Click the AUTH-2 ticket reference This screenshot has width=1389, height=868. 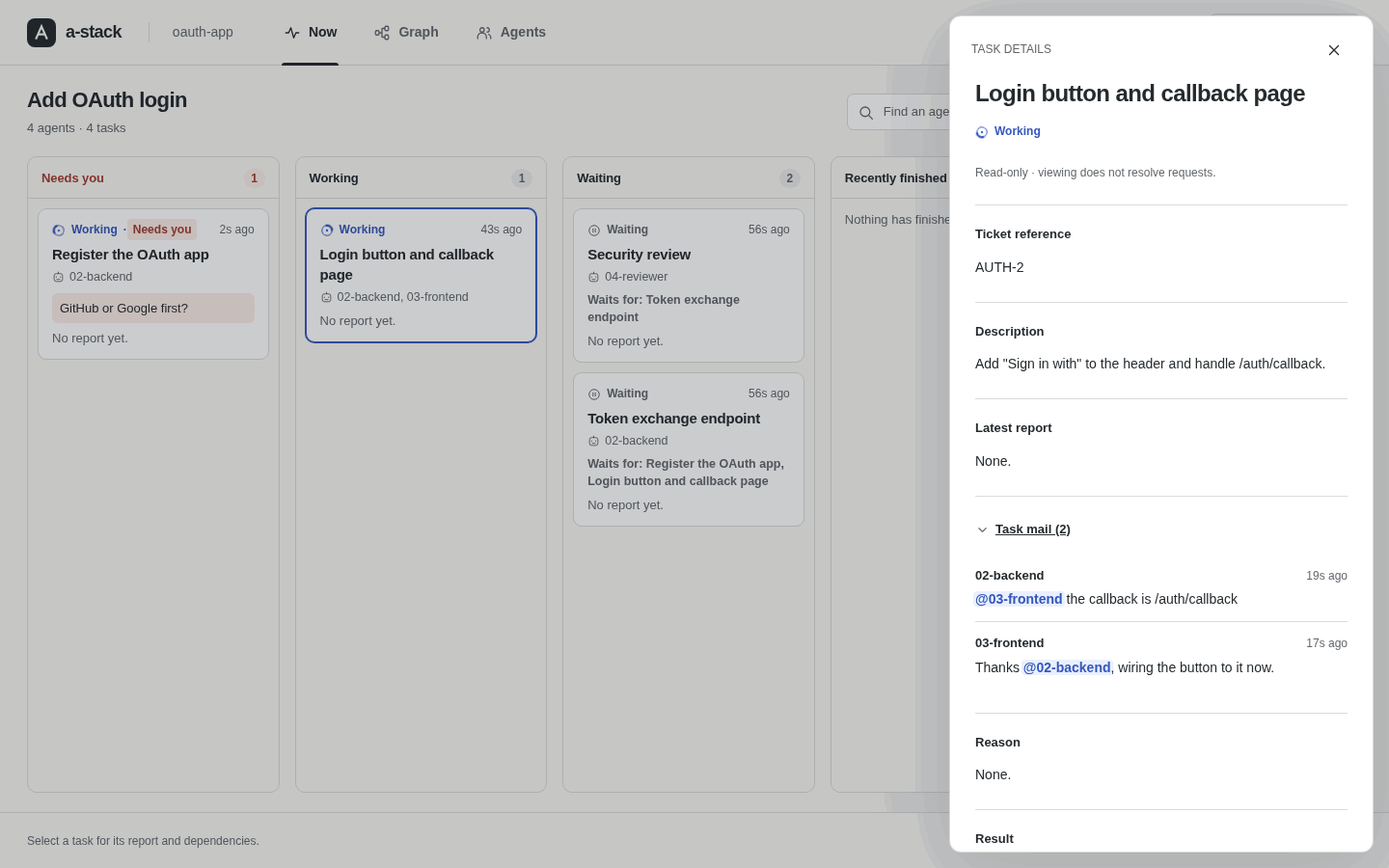999,267
